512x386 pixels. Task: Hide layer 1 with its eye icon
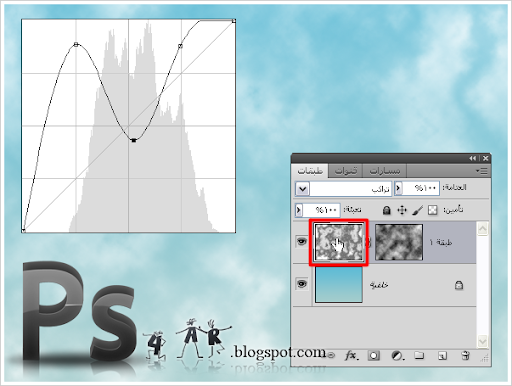(x=302, y=241)
